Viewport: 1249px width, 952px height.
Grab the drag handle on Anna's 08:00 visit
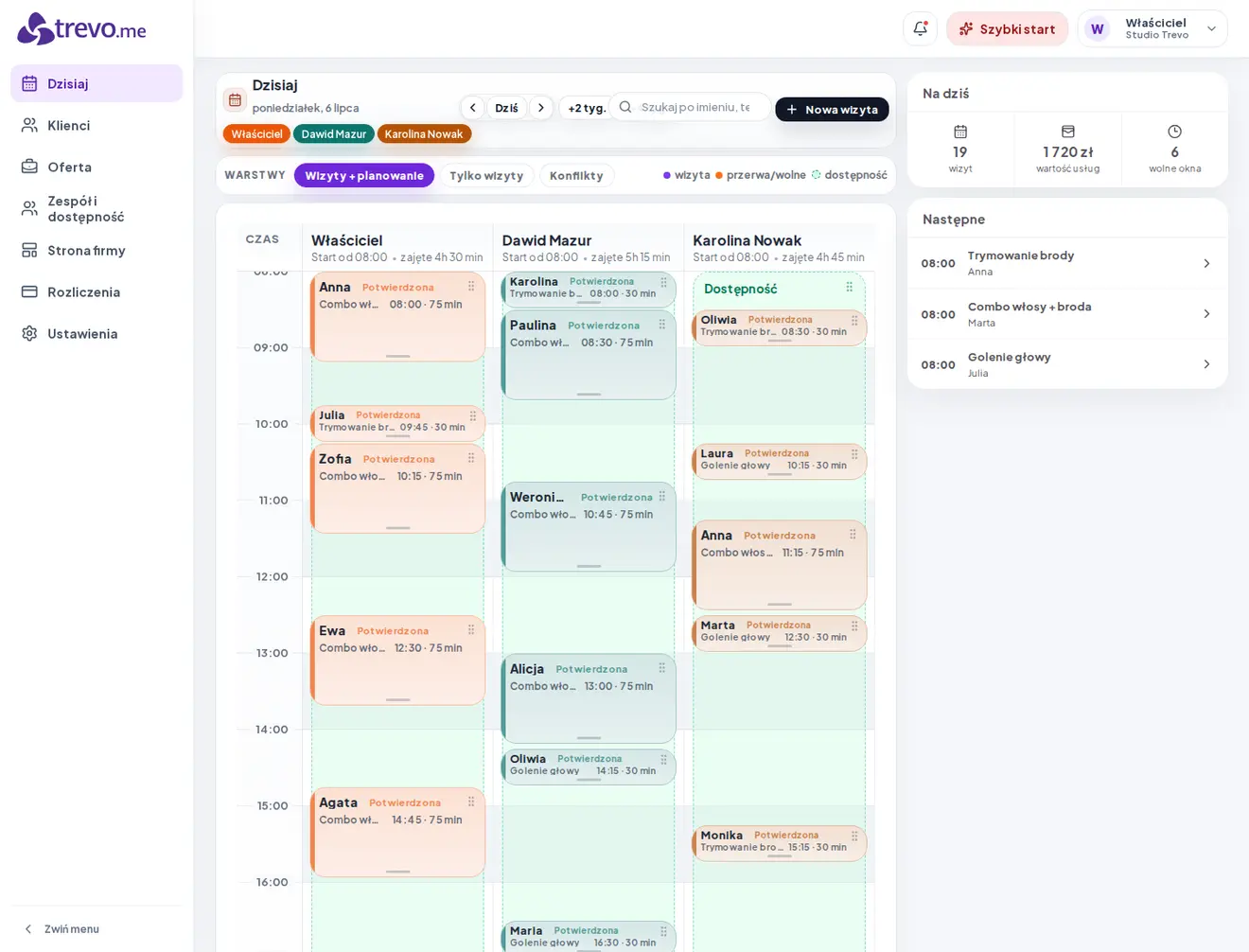coord(471,286)
